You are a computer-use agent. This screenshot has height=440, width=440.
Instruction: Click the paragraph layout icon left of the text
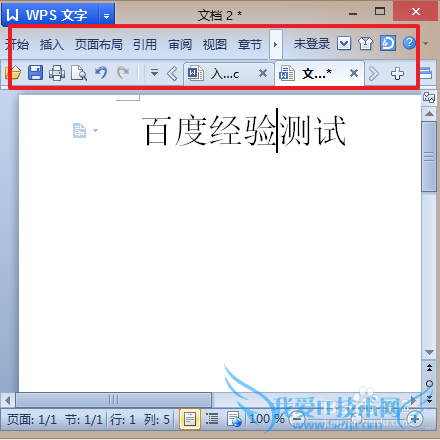pyautogui.click(x=79, y=130)
